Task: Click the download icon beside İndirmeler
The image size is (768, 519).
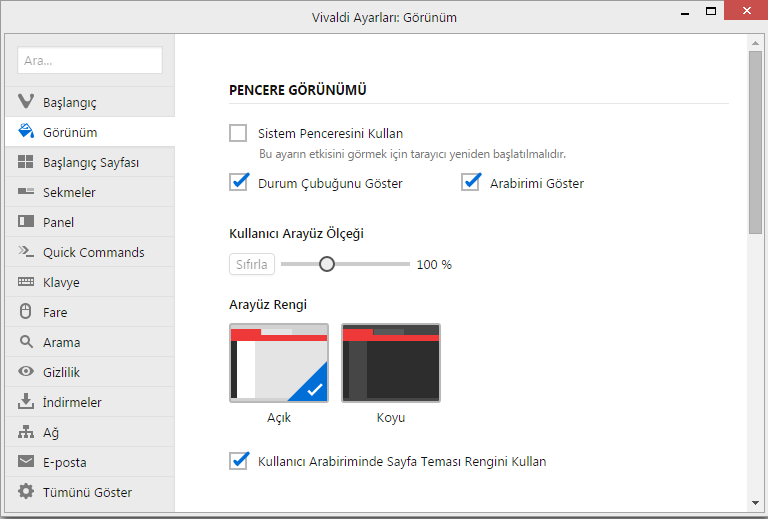Action: point(26,401)
